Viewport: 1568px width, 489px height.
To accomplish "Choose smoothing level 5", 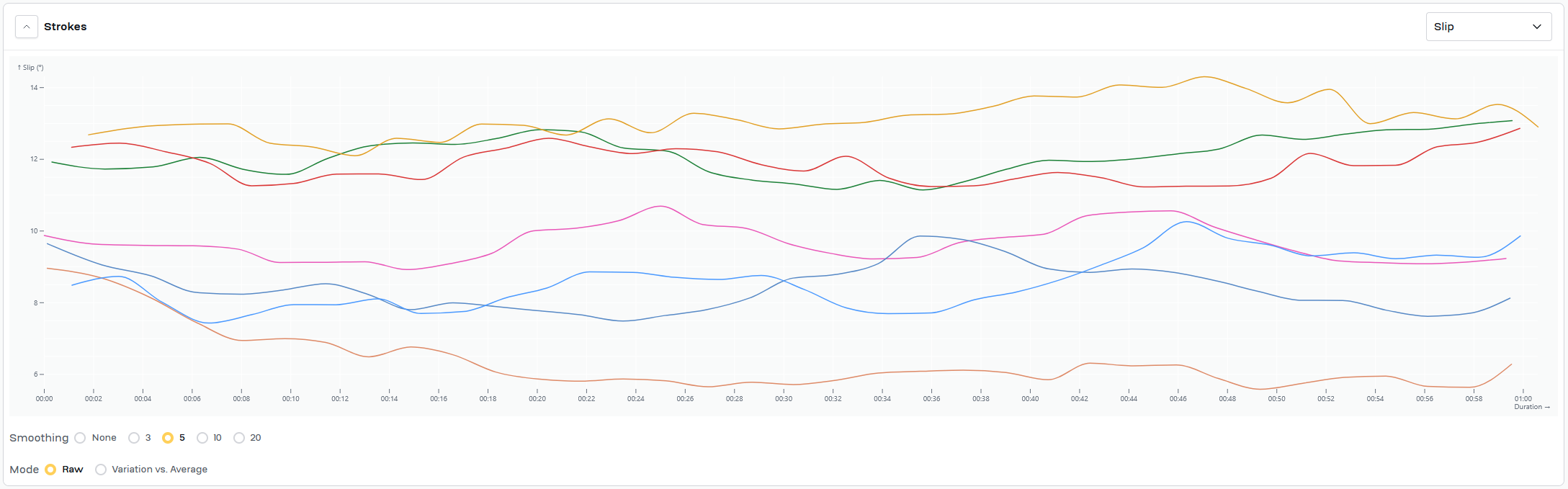I will (x=168, y=438).
